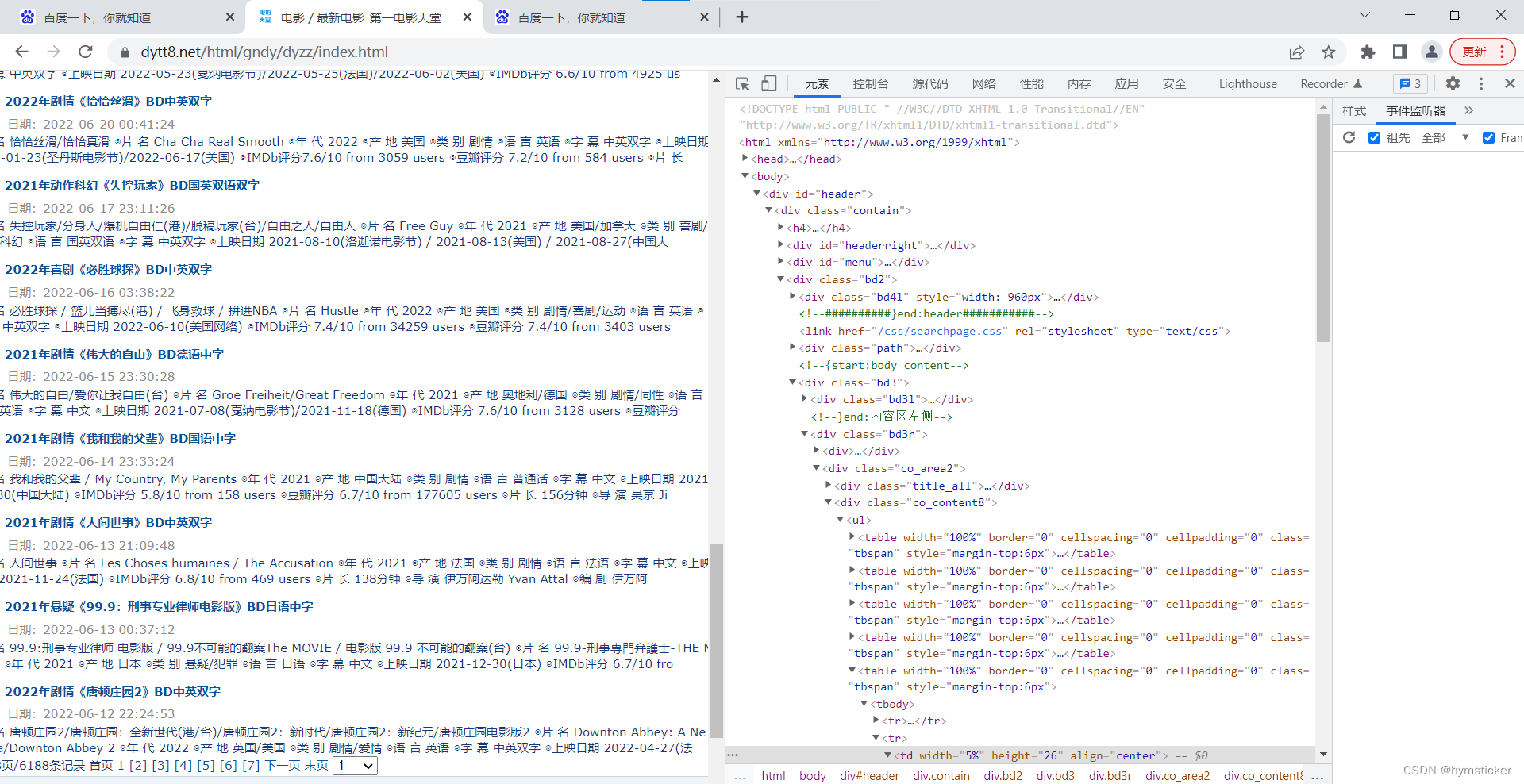Open the 源代码 sources panel
Viewport: 1524px width, 784px height.
pyautogui.click(x=930, y=83)
